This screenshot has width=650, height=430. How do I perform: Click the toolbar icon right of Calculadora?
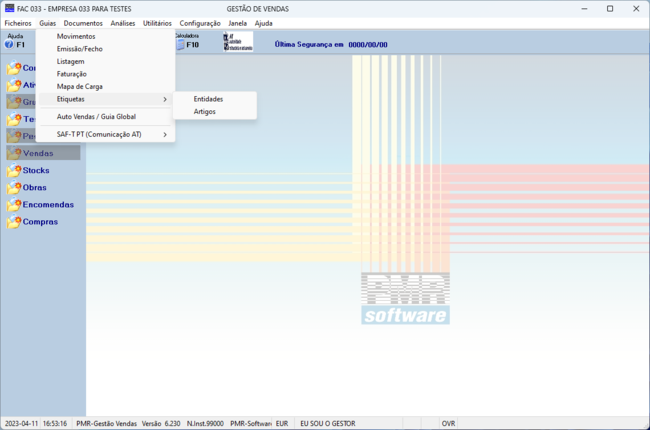[x=237, y=41]
